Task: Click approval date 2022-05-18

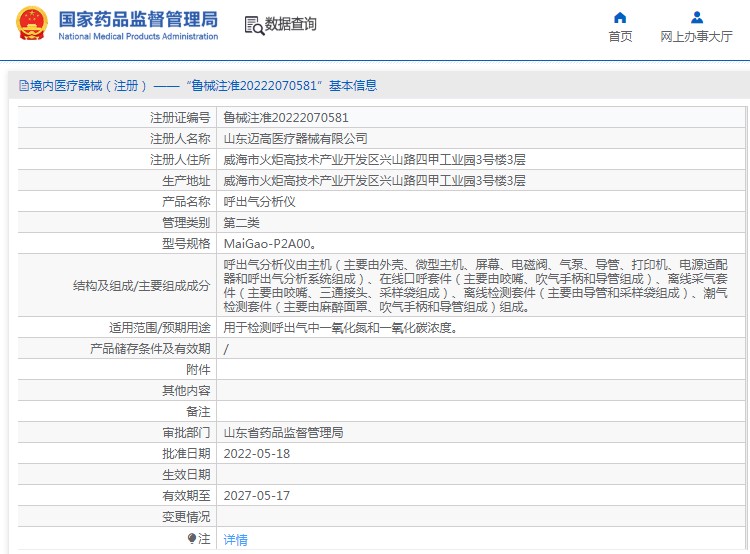Action: click(257, 454)
